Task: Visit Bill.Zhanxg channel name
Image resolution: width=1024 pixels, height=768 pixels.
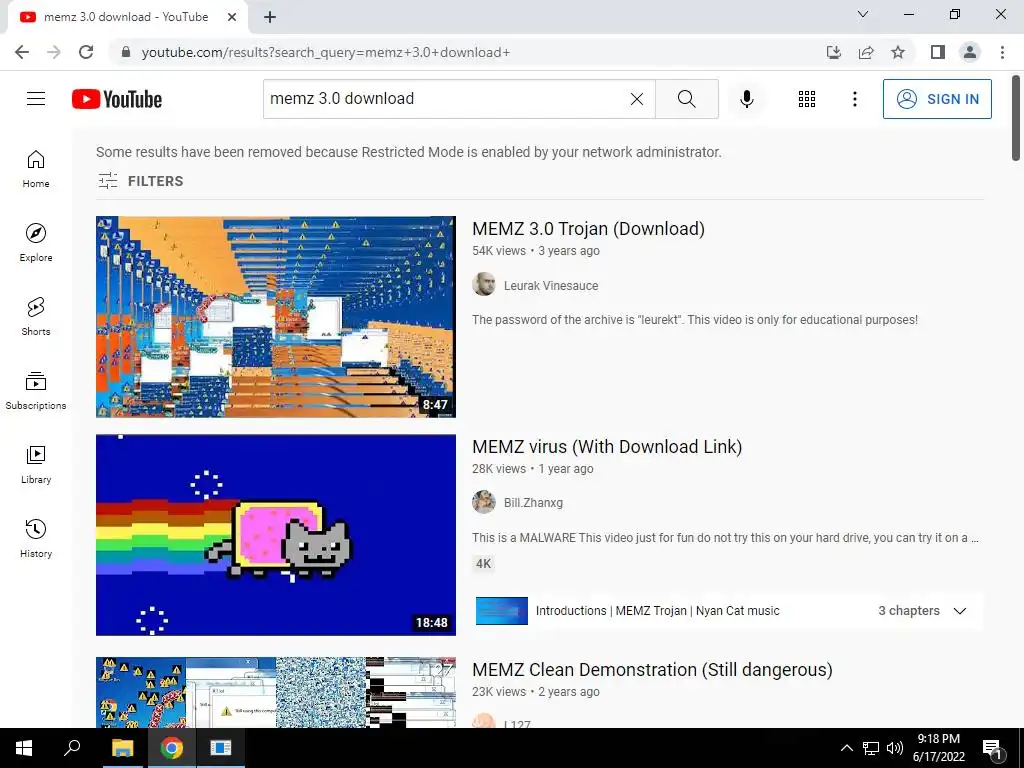Action: (534, 503)
